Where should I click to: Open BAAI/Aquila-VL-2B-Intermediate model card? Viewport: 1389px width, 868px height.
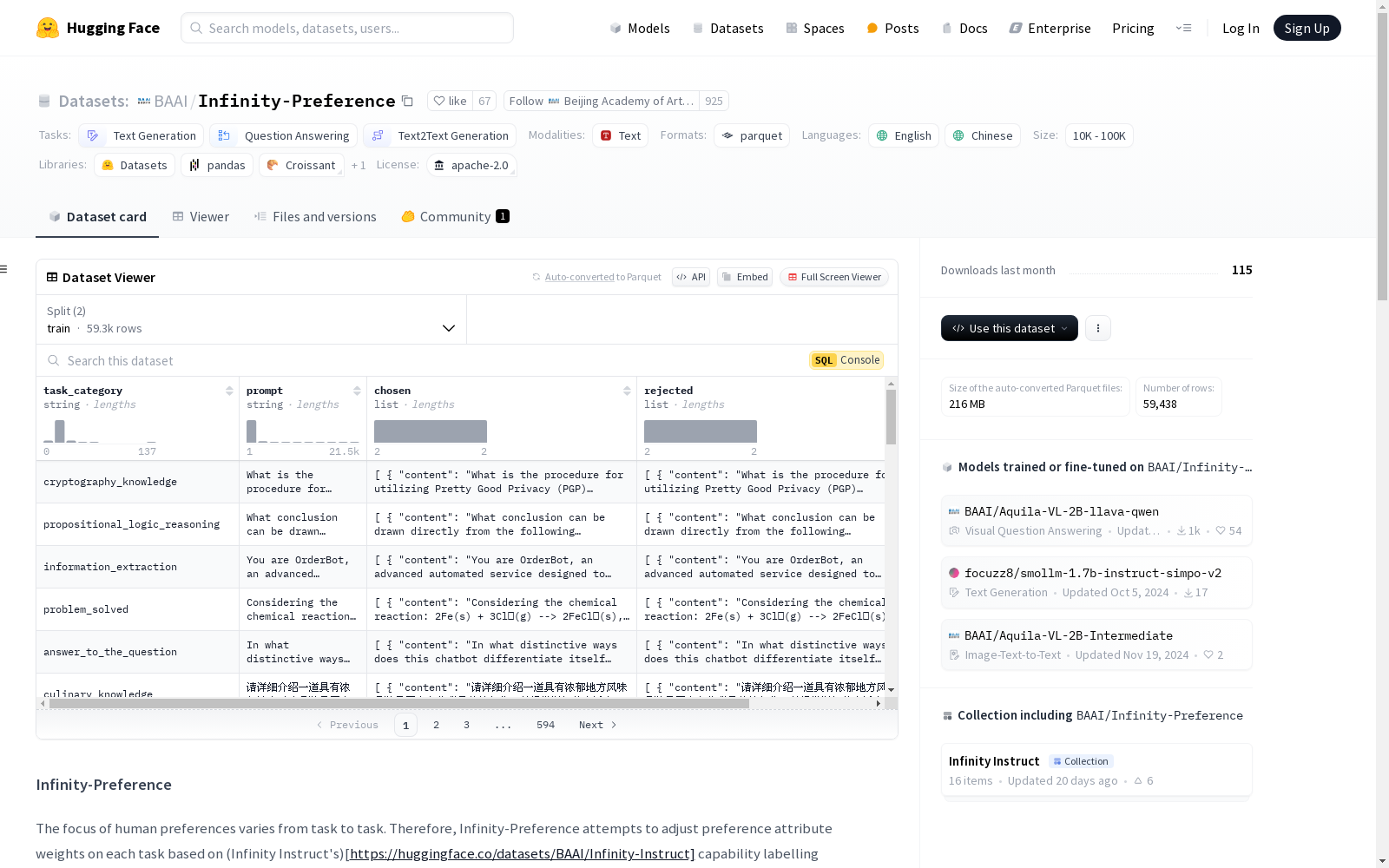1096,645
